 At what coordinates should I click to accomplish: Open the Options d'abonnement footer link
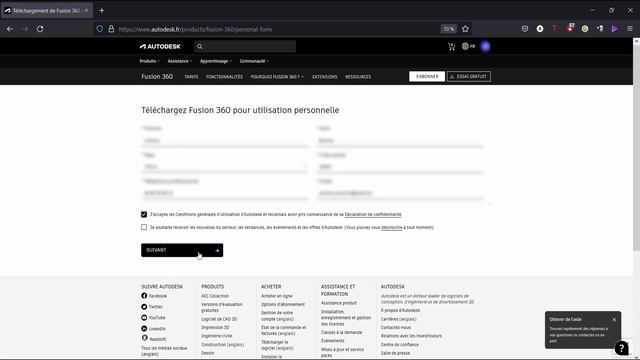click(x=283, y=304)
